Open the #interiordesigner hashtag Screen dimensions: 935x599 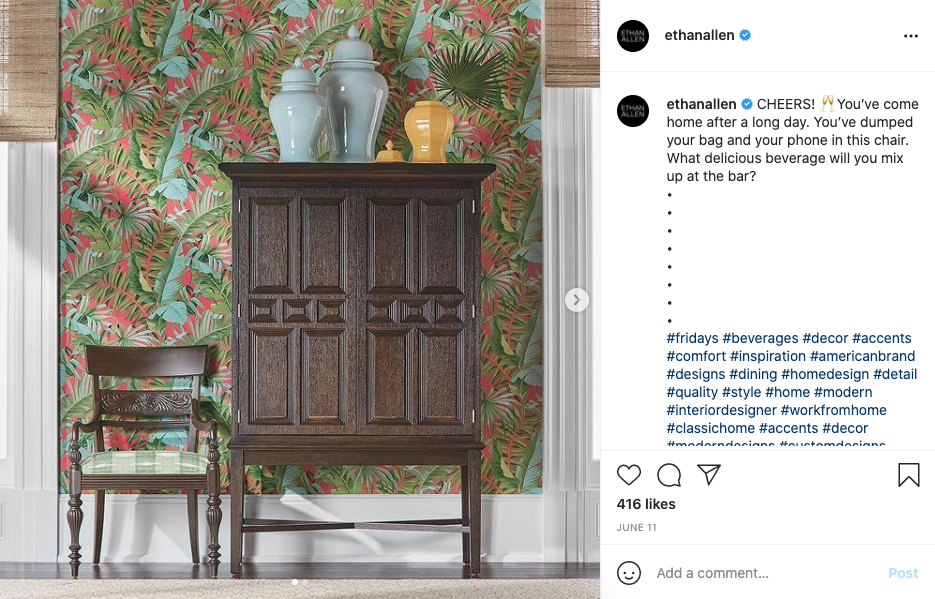click(x=722, y=410)
